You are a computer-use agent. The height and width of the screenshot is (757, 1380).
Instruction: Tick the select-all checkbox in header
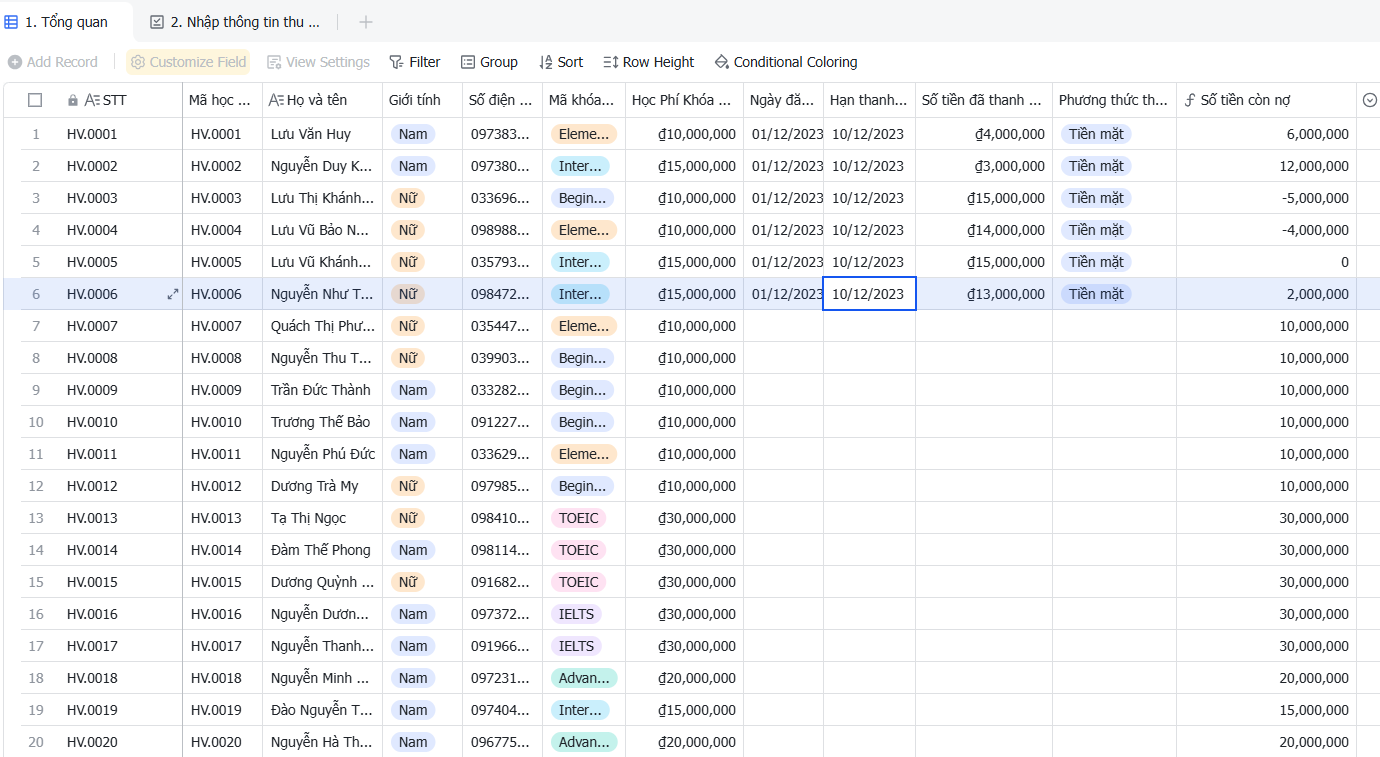click(35, 100)
